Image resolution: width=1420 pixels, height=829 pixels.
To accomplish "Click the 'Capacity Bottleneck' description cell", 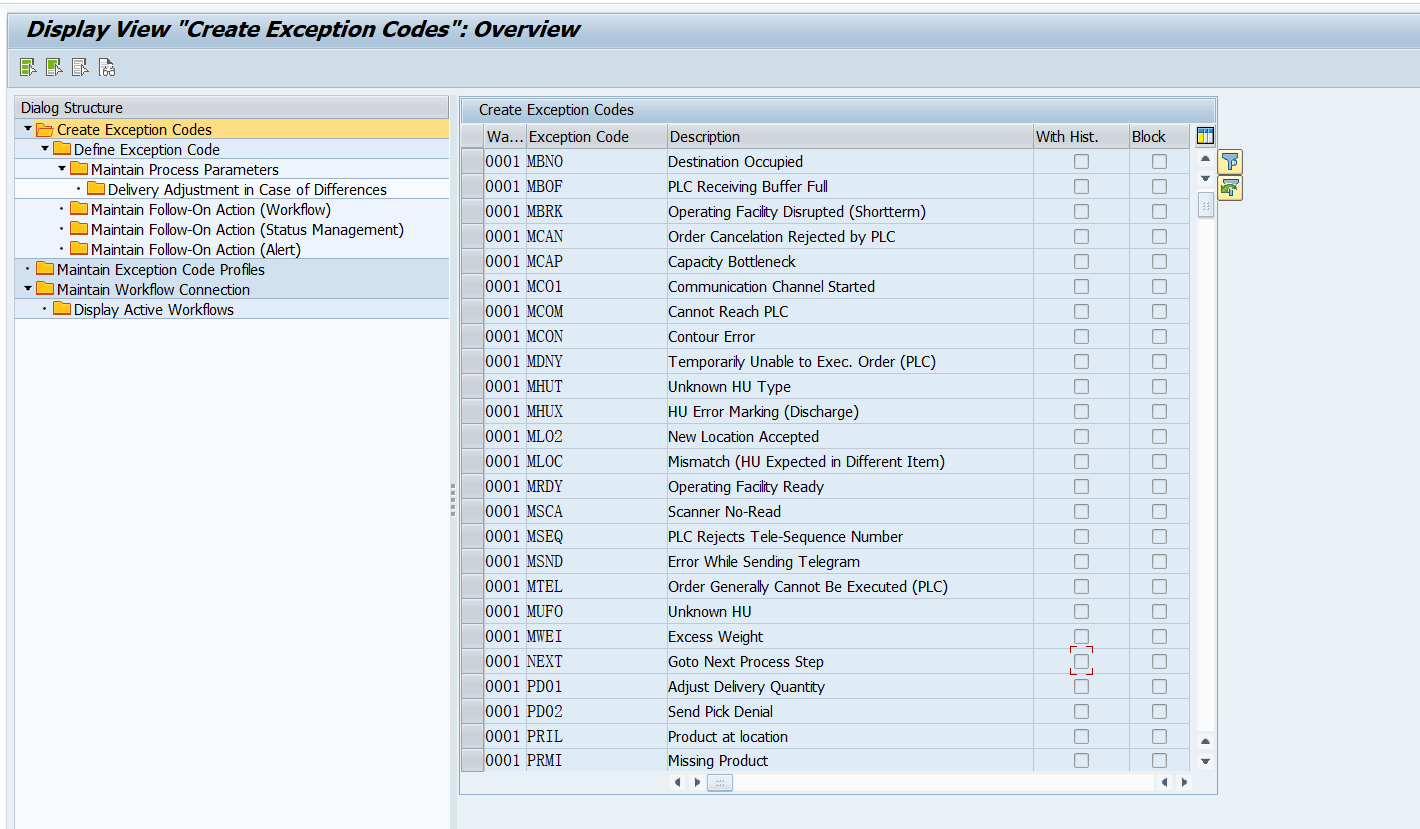I will tap(850, 262).
